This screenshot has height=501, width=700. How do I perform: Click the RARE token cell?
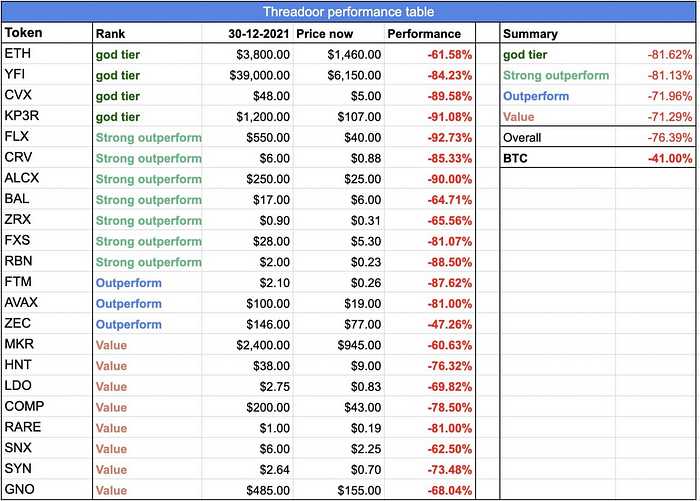[x=47, y=428]
